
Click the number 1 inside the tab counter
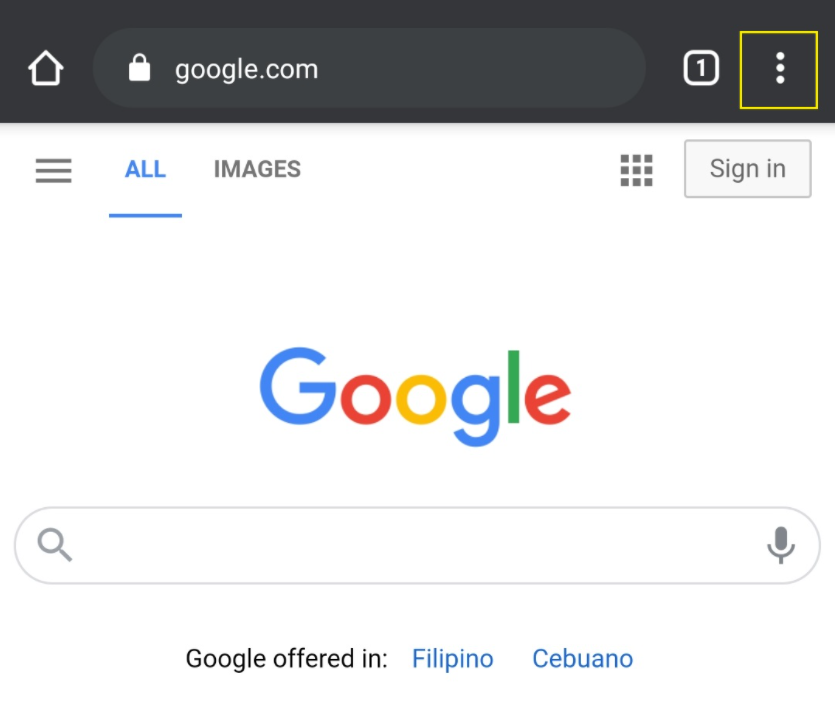700,68
